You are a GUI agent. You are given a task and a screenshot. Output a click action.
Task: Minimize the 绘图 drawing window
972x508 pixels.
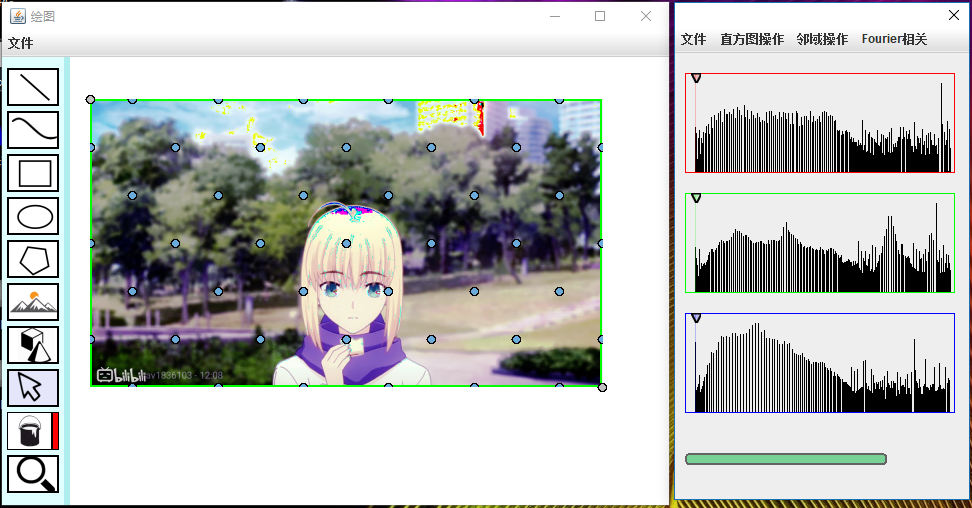555,16
